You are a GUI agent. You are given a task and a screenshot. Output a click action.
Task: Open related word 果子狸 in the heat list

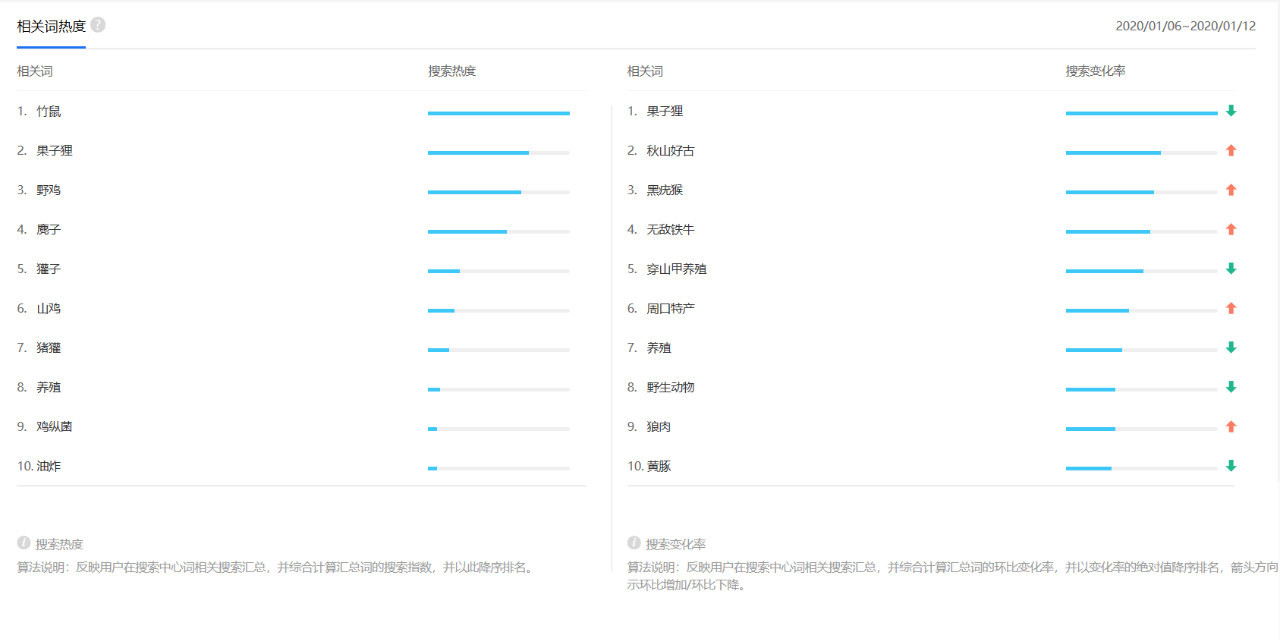pyautogui.click(x=55, y=151)
